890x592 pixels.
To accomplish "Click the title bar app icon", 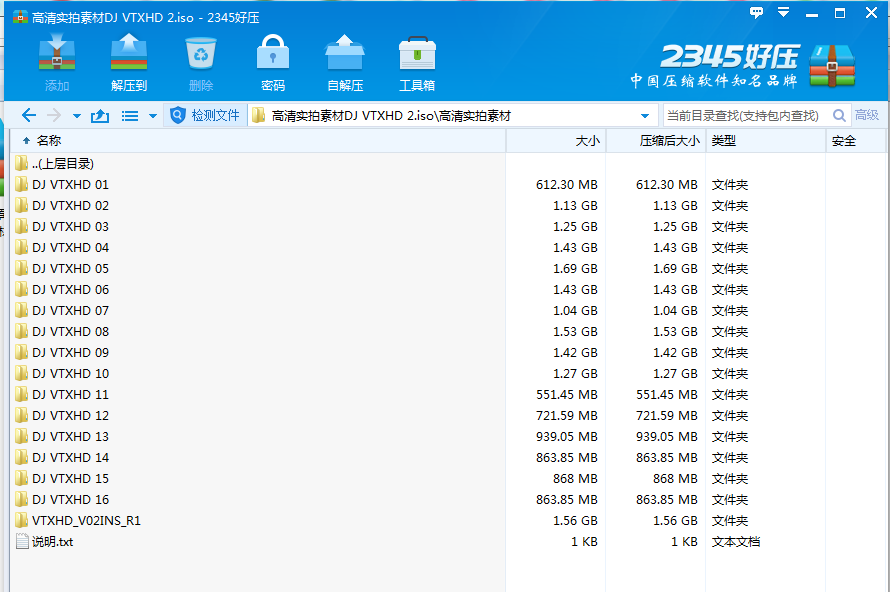I will tap(20, 17).
